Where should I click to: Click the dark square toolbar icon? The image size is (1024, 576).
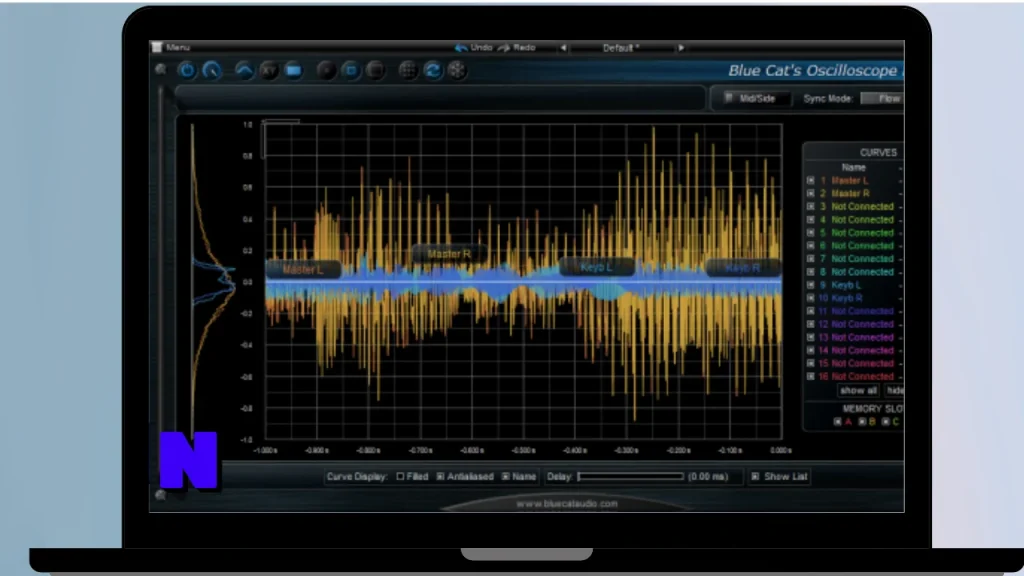coord(376,70)
